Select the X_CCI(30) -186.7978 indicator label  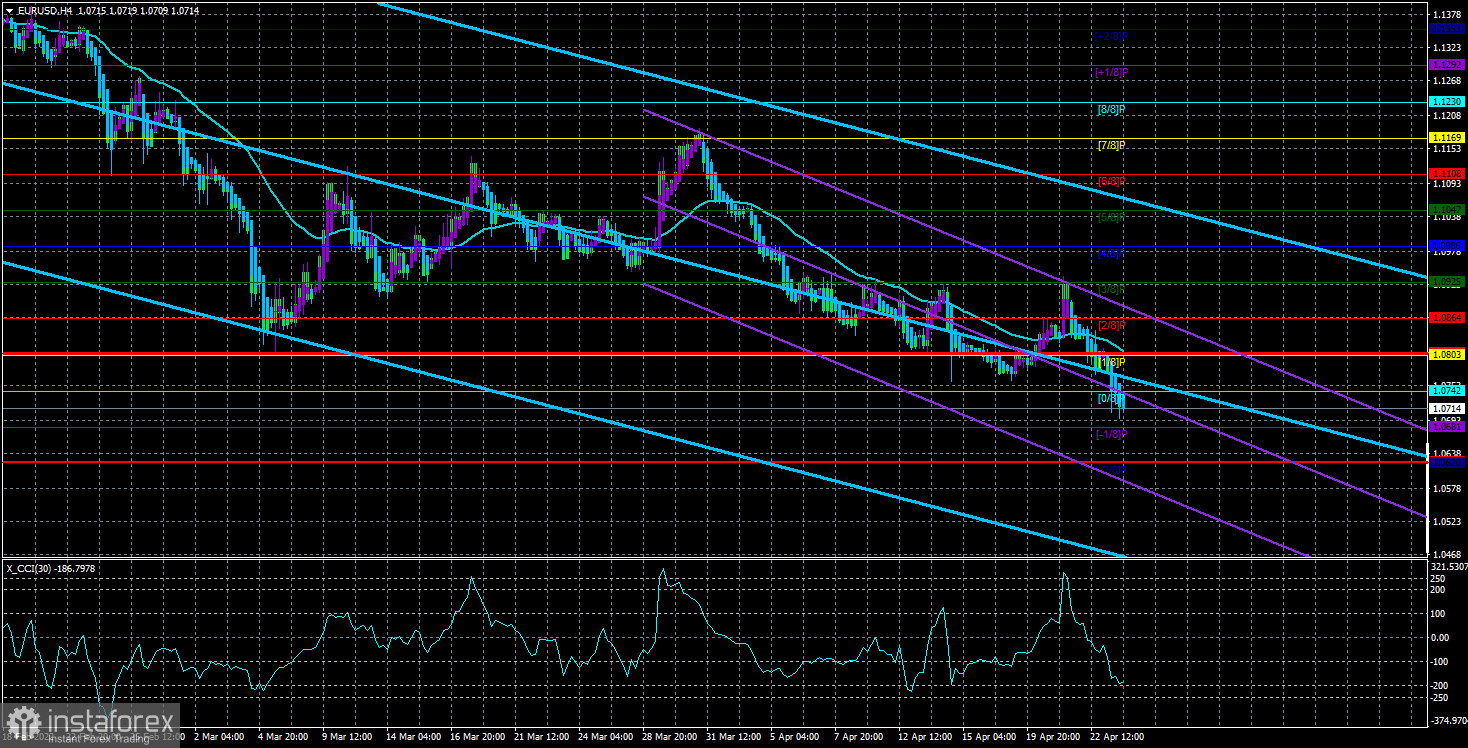click(51, 568)
